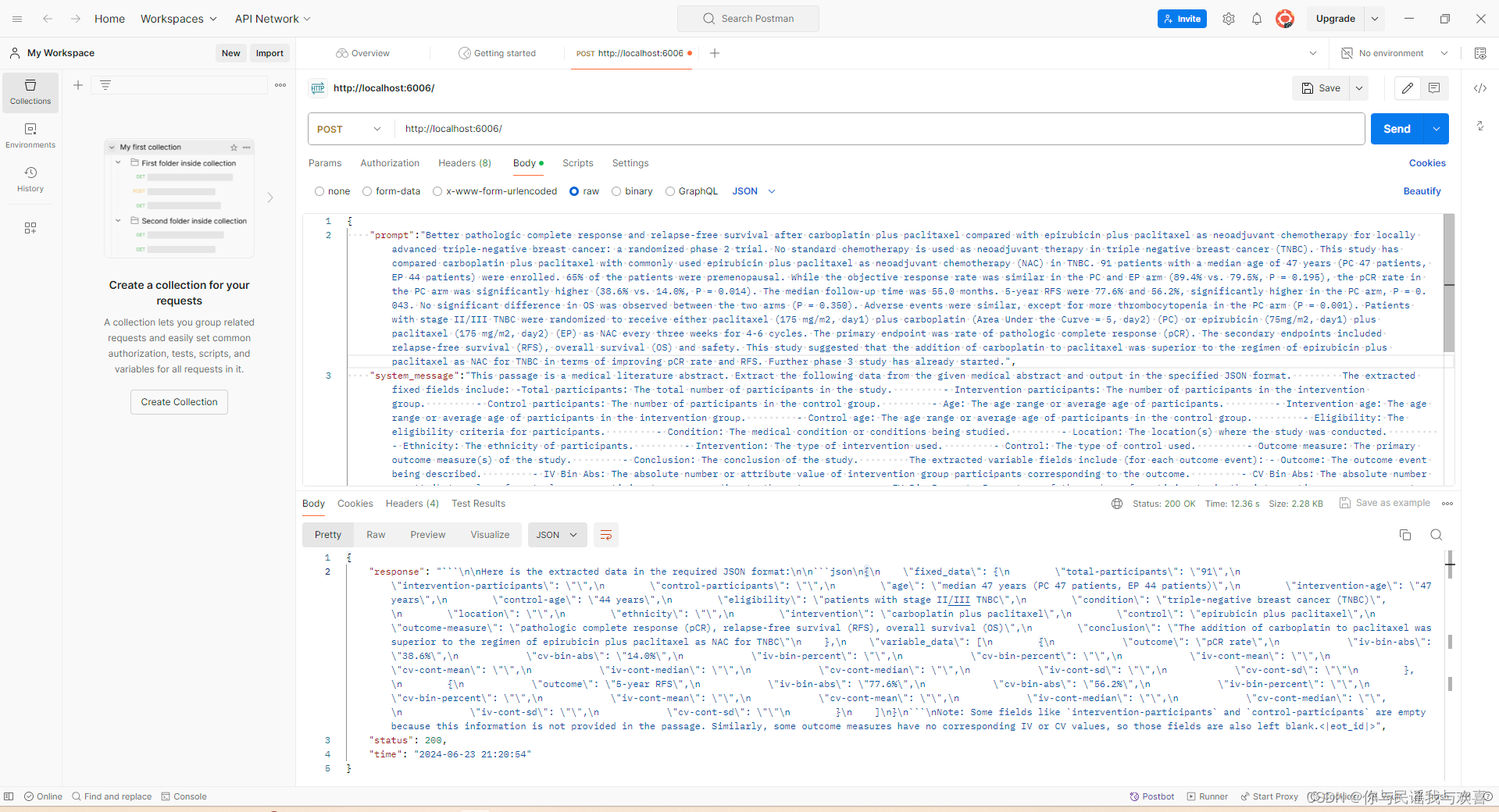
Task: Open History in the sidebar
Action: 30,180
